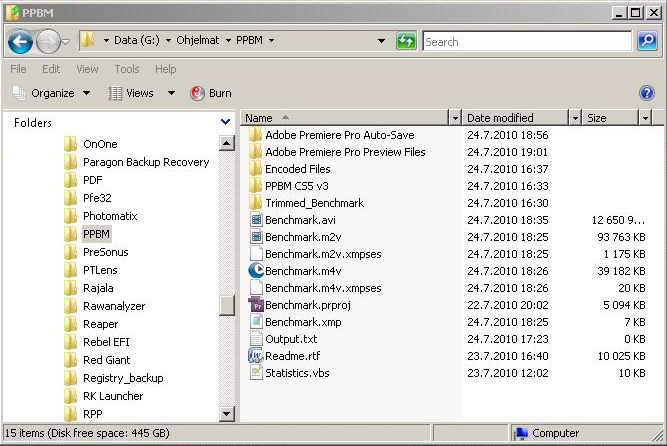Click the Search magnifier button
This screenshot has height=446, width=667.
pyautogui.click(x=647, y=41)
